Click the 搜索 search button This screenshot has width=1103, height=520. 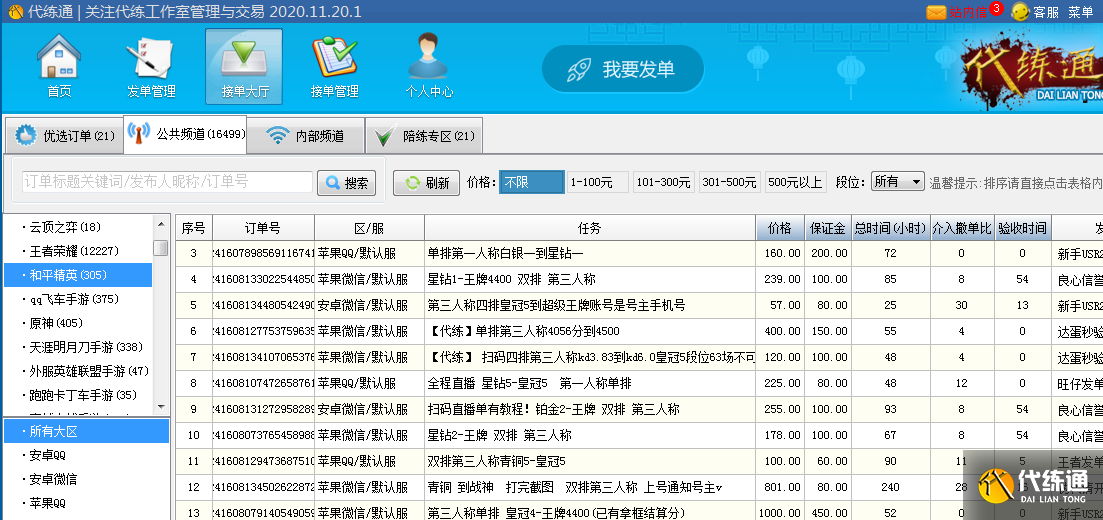[x=346, y=183]
